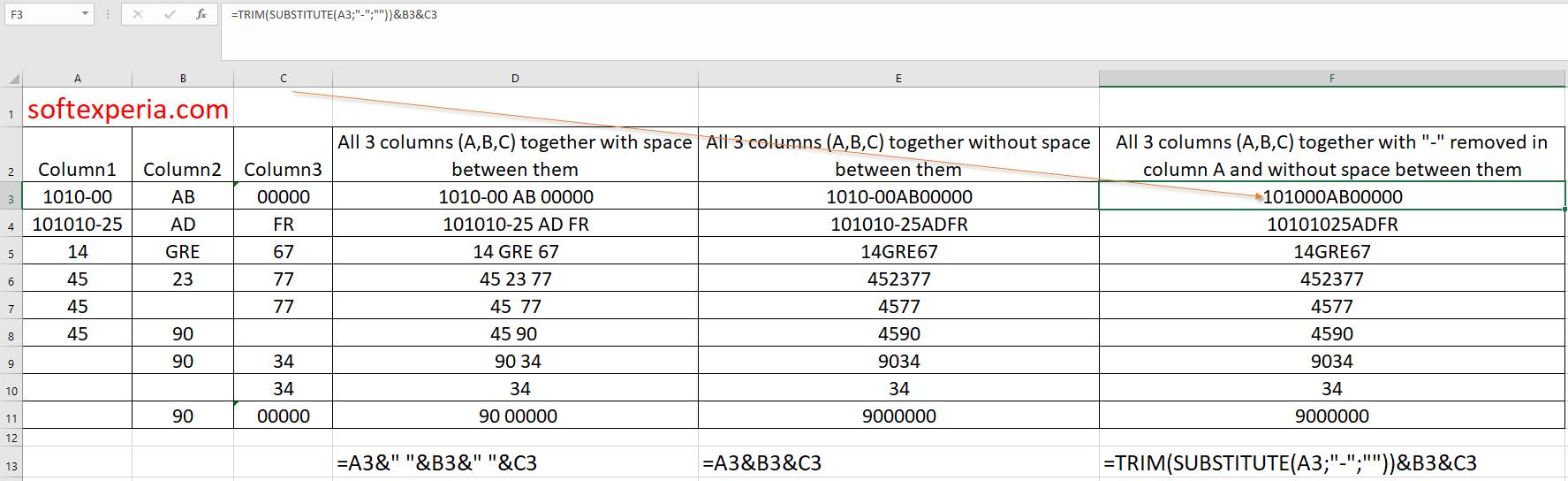This screenshot has width=1568, height=481.
Task: Select column D header
Action: pos(515,79)
